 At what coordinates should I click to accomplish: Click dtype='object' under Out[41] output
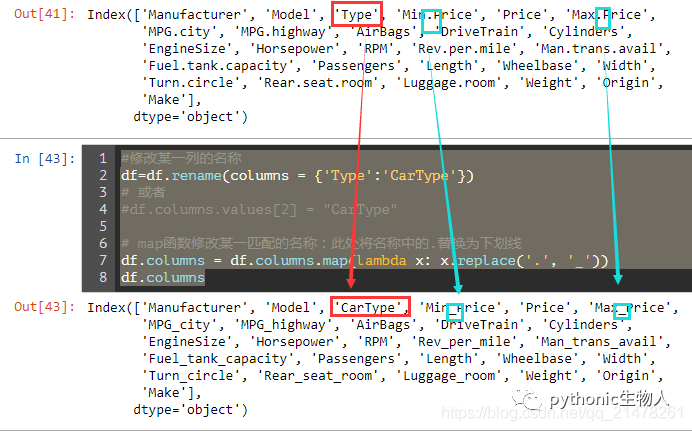pos(191,117)
